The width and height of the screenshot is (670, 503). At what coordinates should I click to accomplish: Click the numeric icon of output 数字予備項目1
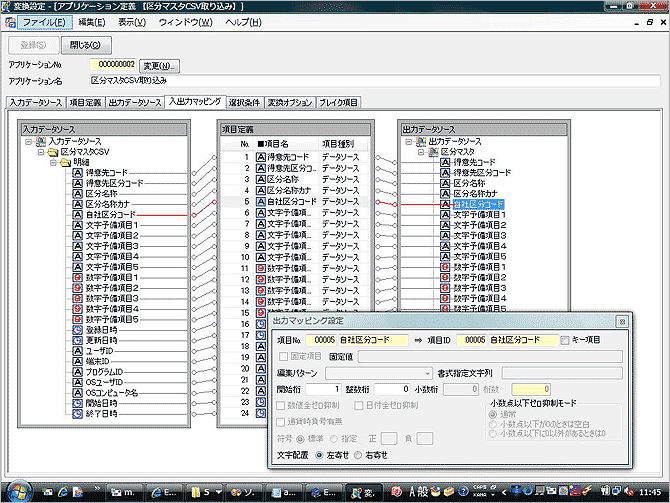click(x=445, y=267)
